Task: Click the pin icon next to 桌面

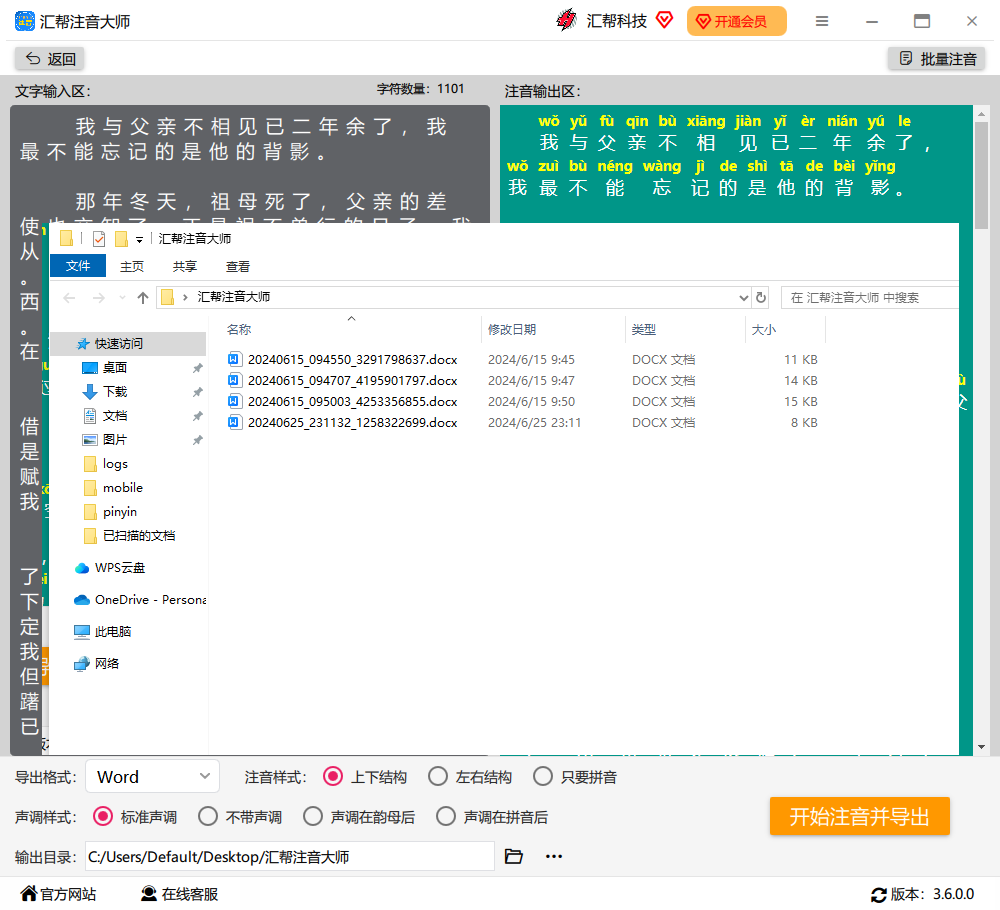Action: [x=198, y=369]
